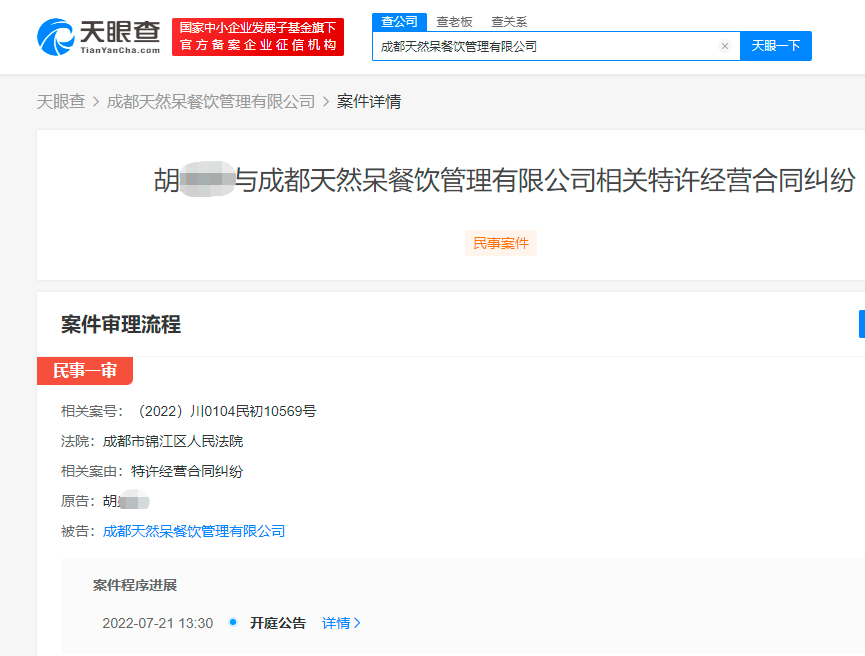Click the 案件程序进展 subheading
Screen dimensions: 865x656
(x=135, y=585)
